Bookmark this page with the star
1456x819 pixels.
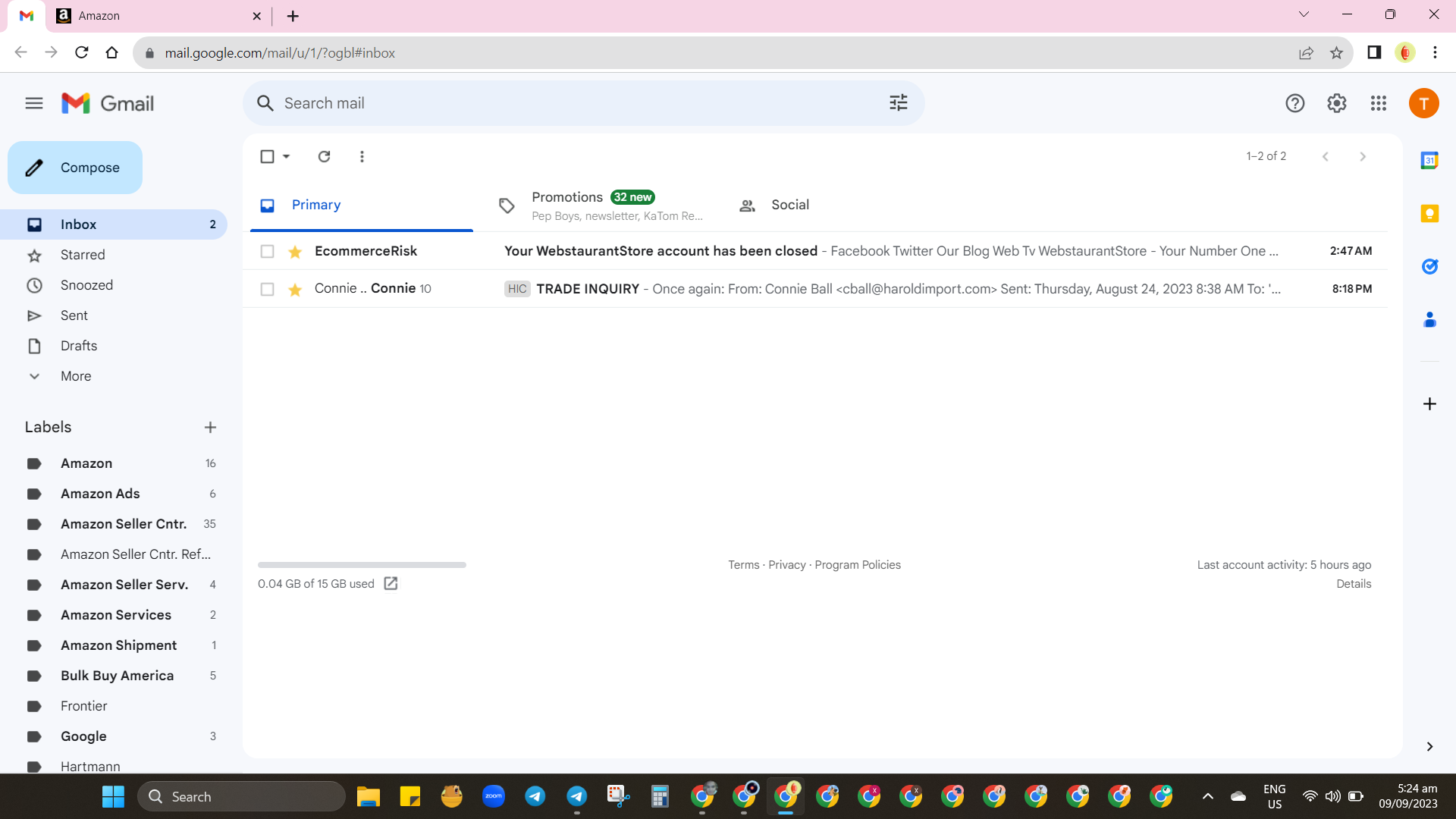1336,52
